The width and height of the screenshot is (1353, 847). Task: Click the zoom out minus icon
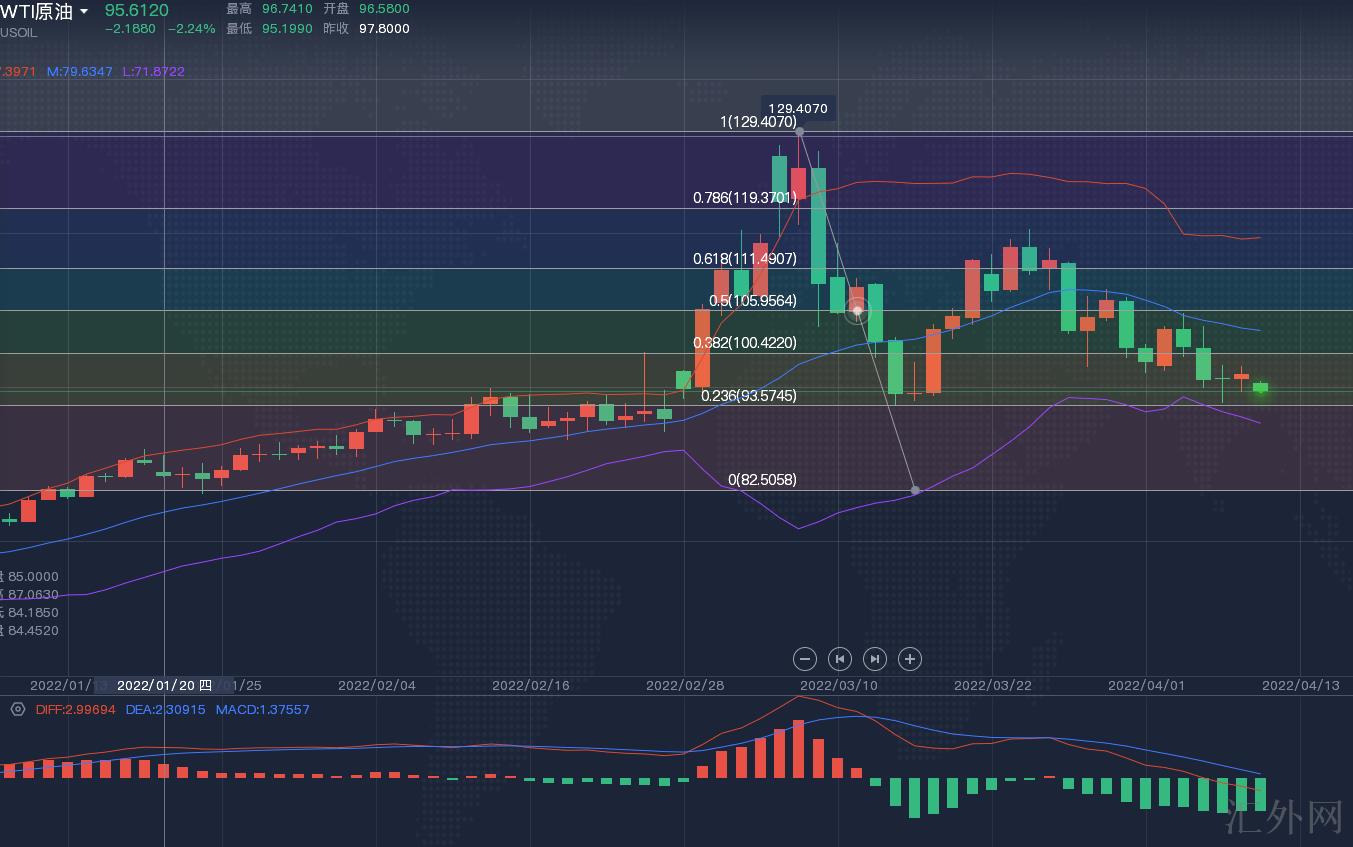click(x=805, y=658)
